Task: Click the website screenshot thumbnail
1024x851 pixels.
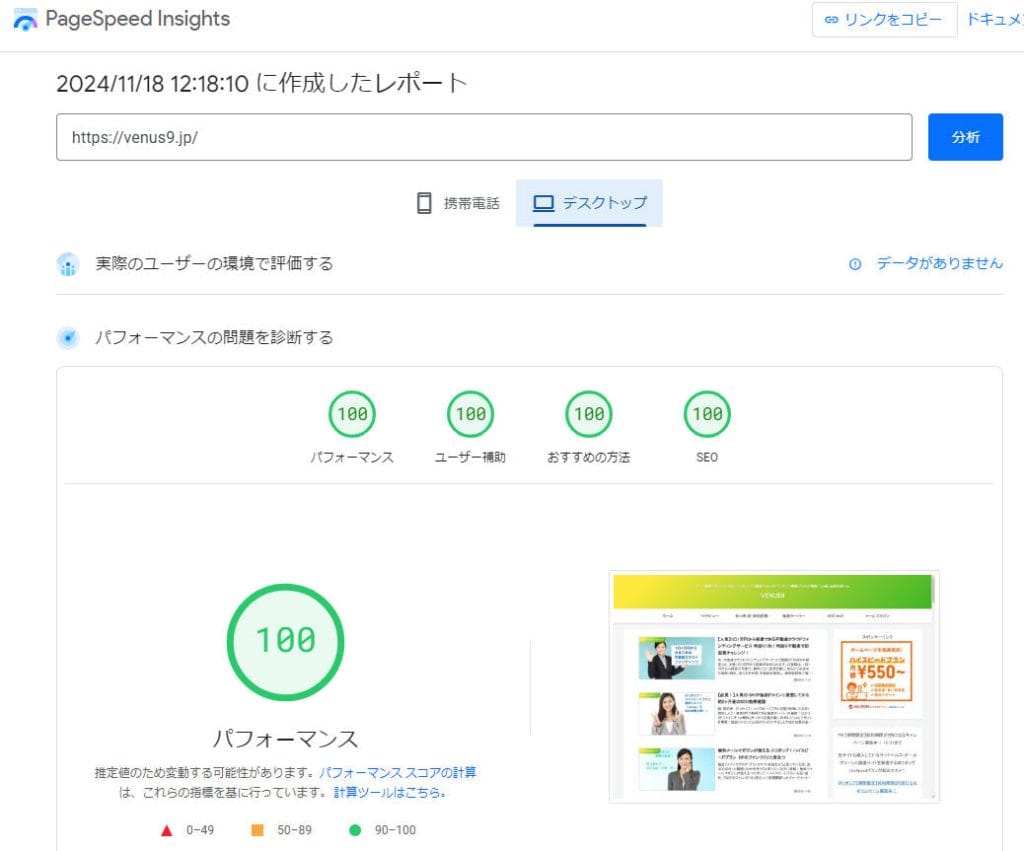Action: coord(774,687)
